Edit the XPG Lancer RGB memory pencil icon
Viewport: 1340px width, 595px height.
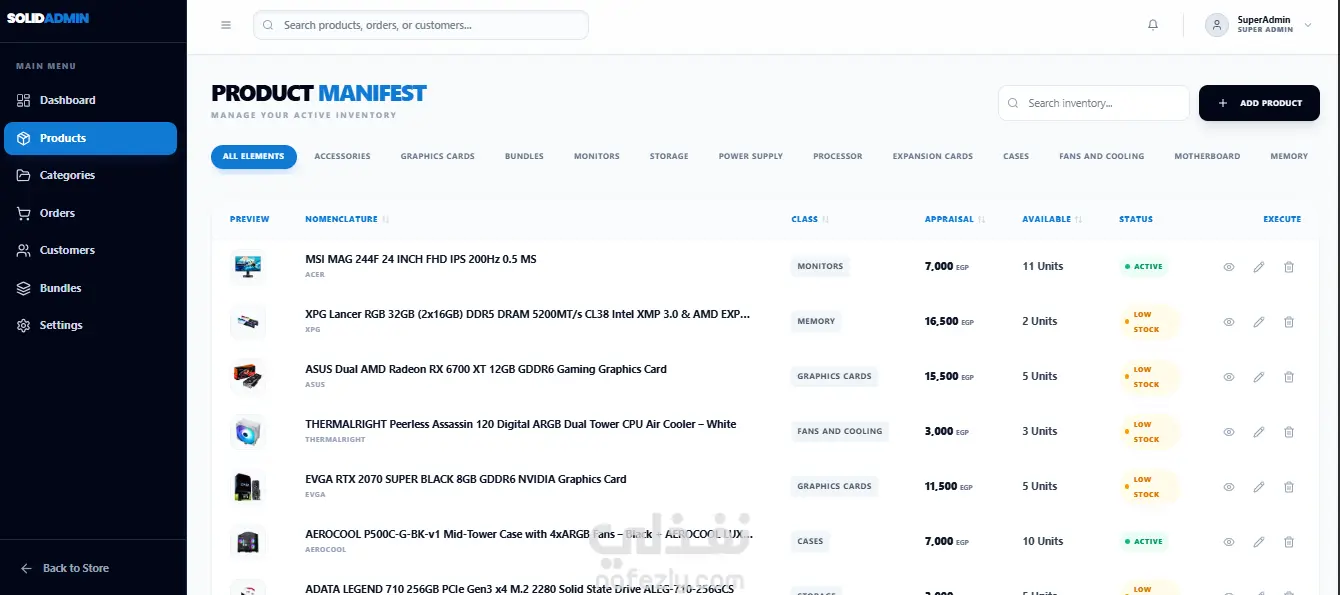click(x=1259, y=322)
